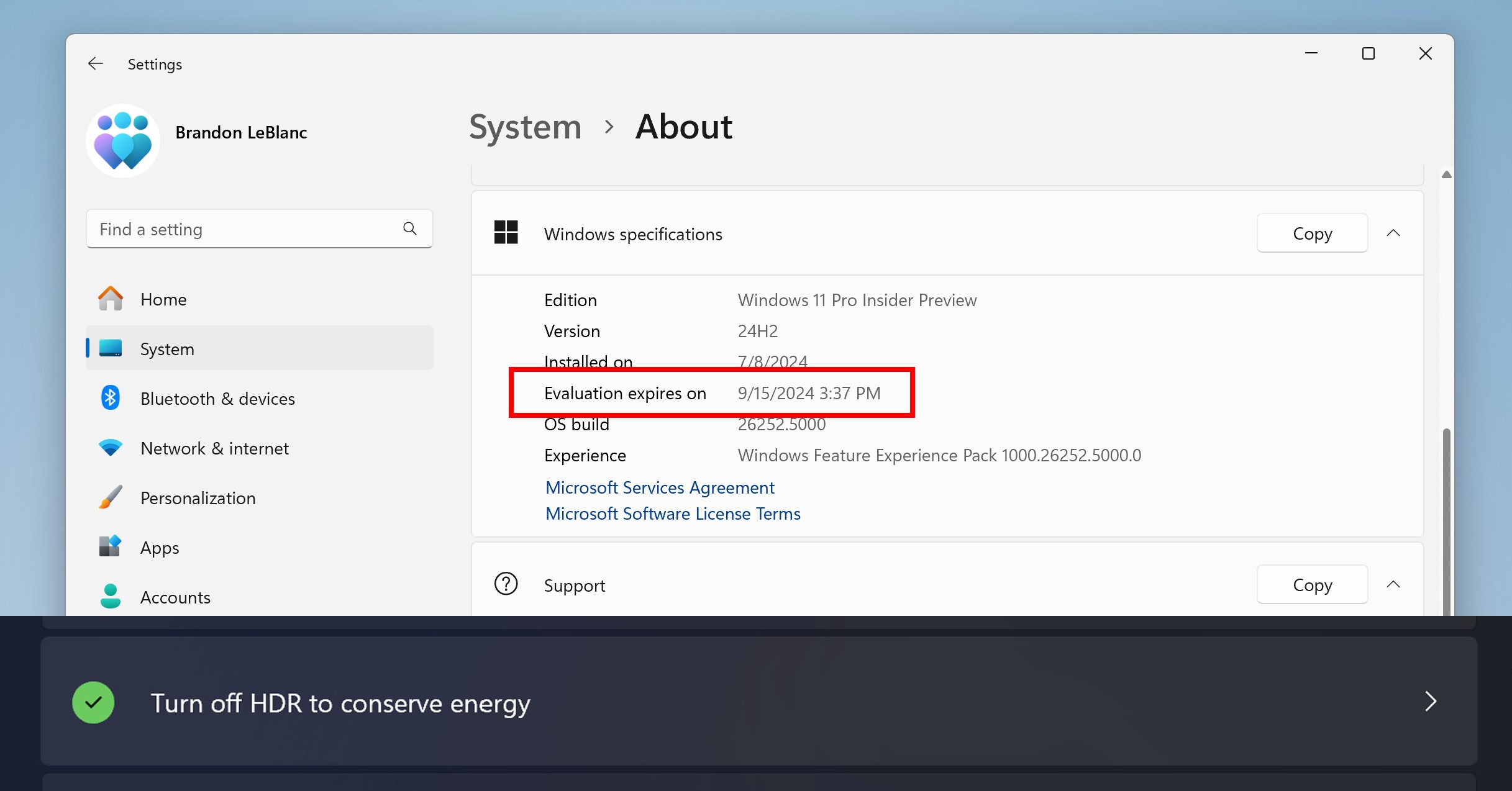The width and height of the screenshot is (1512, 791).
Task: Open the Home icon in the sidebar
Action: tap(111, 299)
